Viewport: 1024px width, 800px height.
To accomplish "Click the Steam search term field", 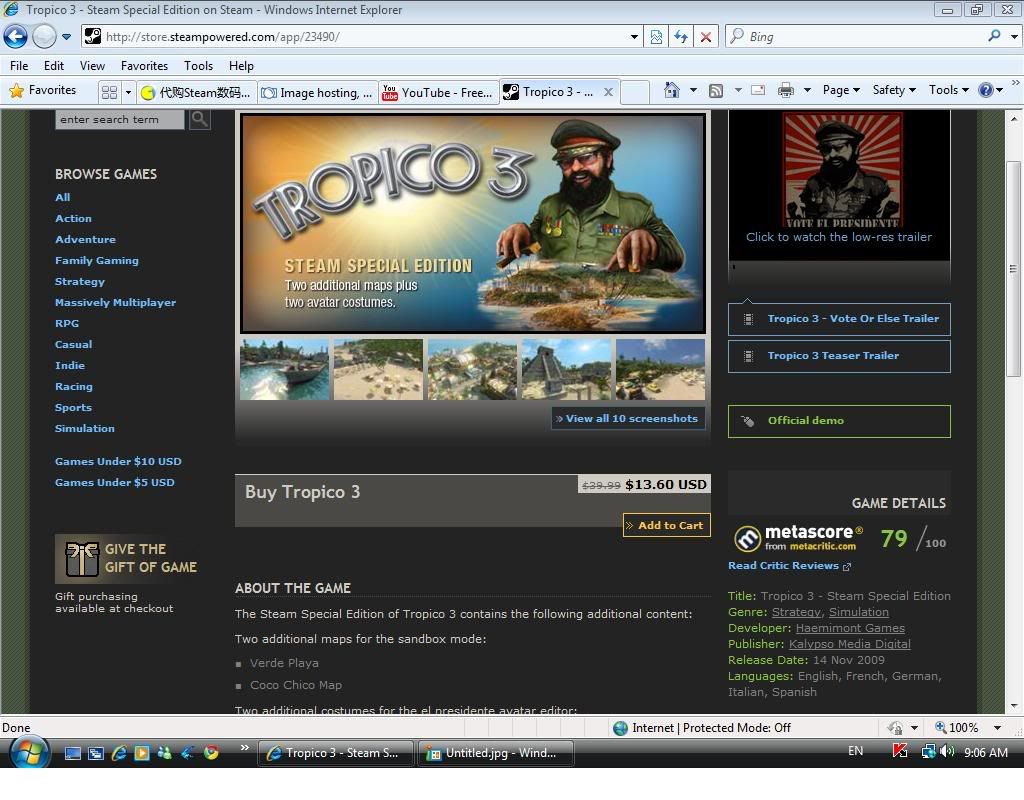I will point(120,120).
